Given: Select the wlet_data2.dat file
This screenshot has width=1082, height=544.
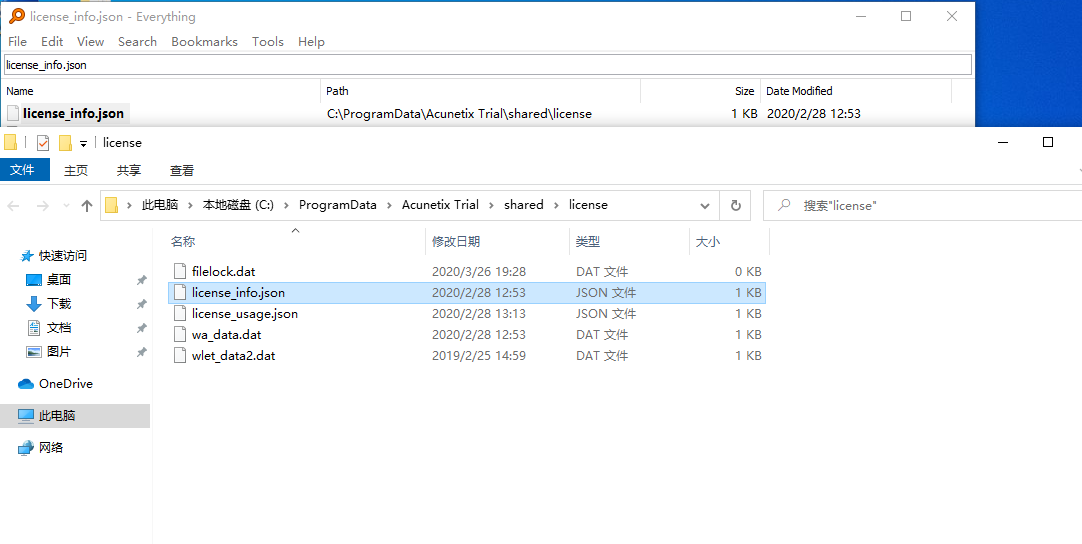Looking at the screenshot, I should [x=233, y=356].
